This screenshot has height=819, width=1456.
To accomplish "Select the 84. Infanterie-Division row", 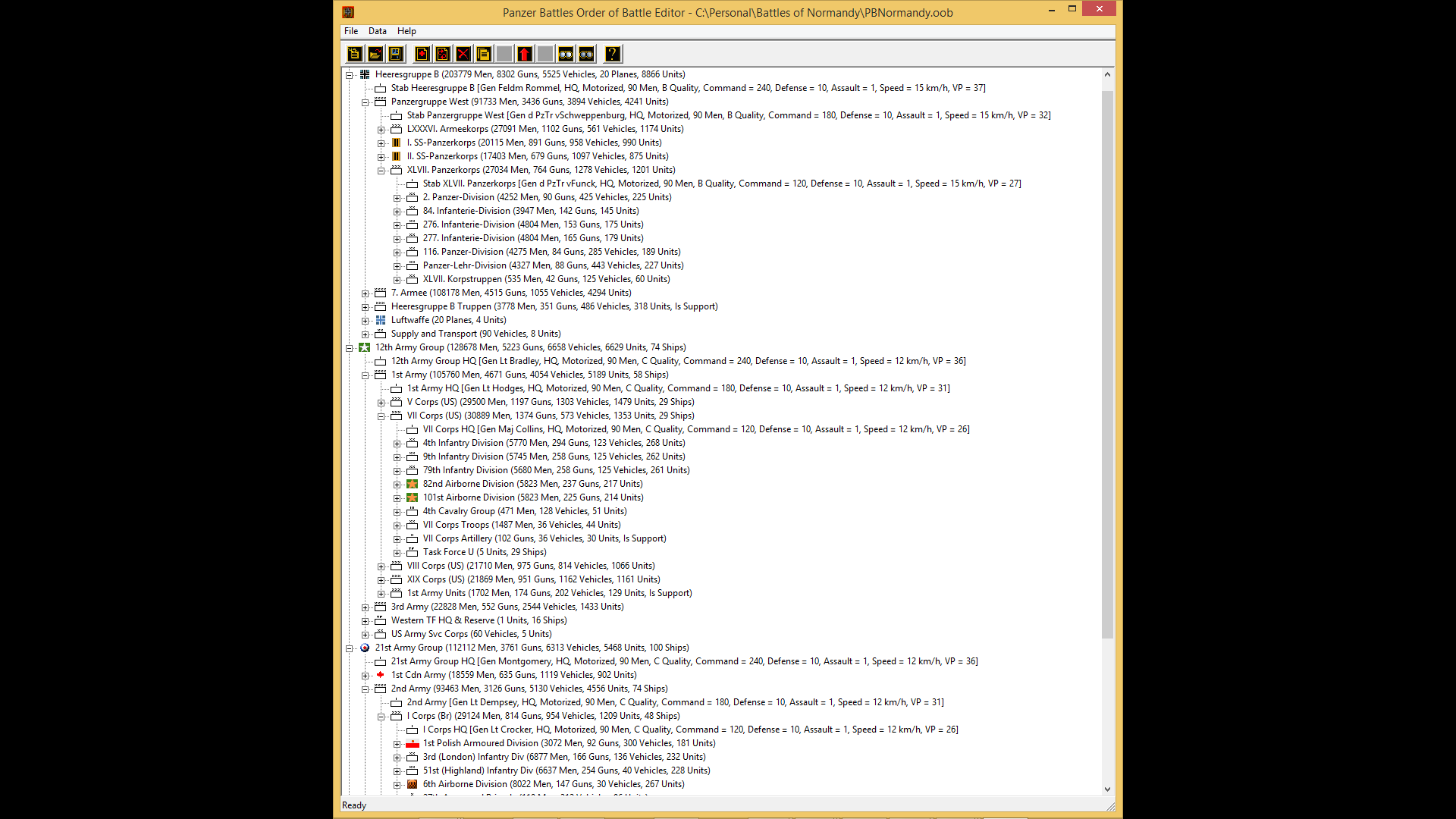I will click(x=530, y=211).
